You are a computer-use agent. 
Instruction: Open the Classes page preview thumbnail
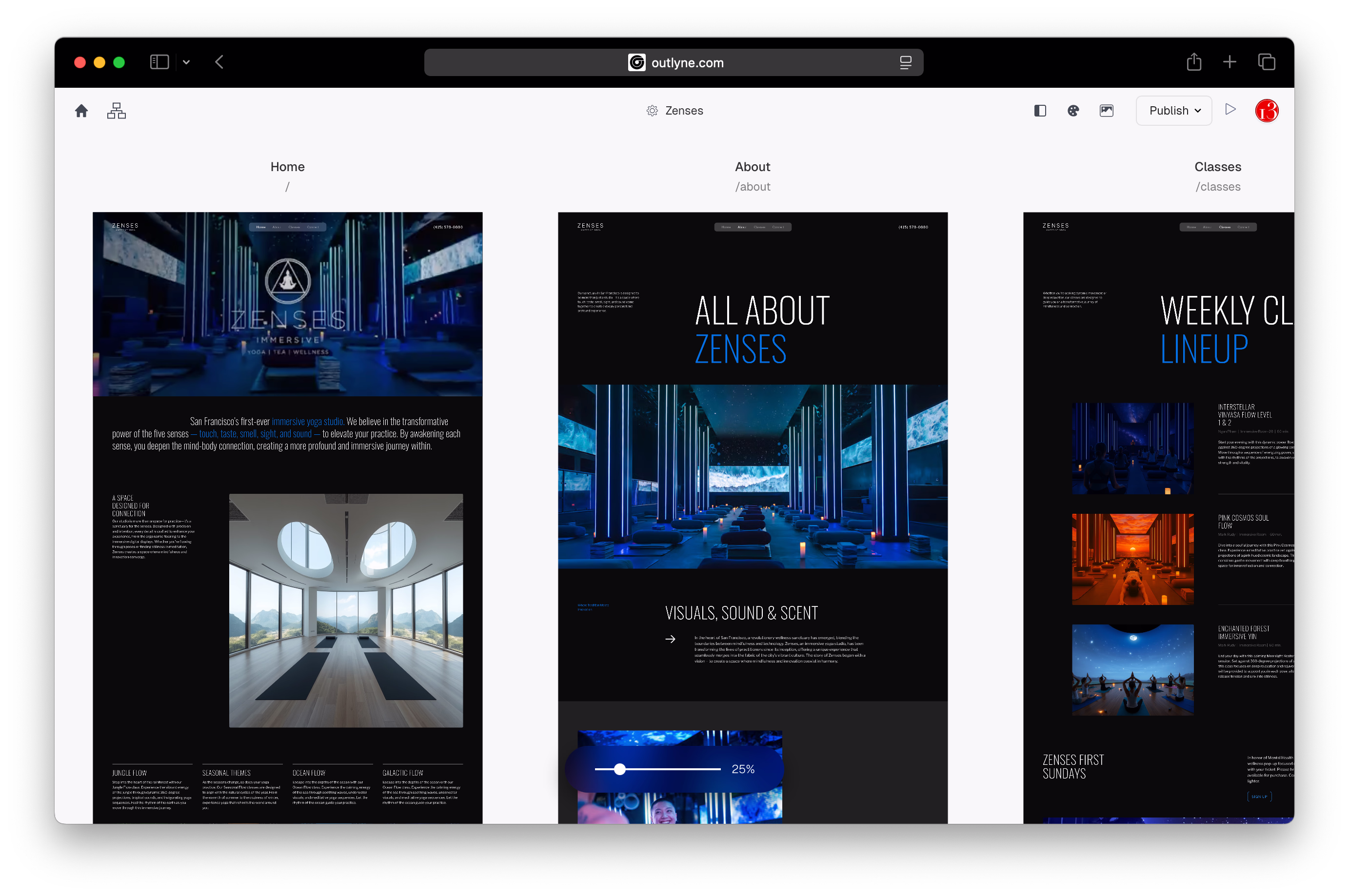click(x=1158, y=518)
